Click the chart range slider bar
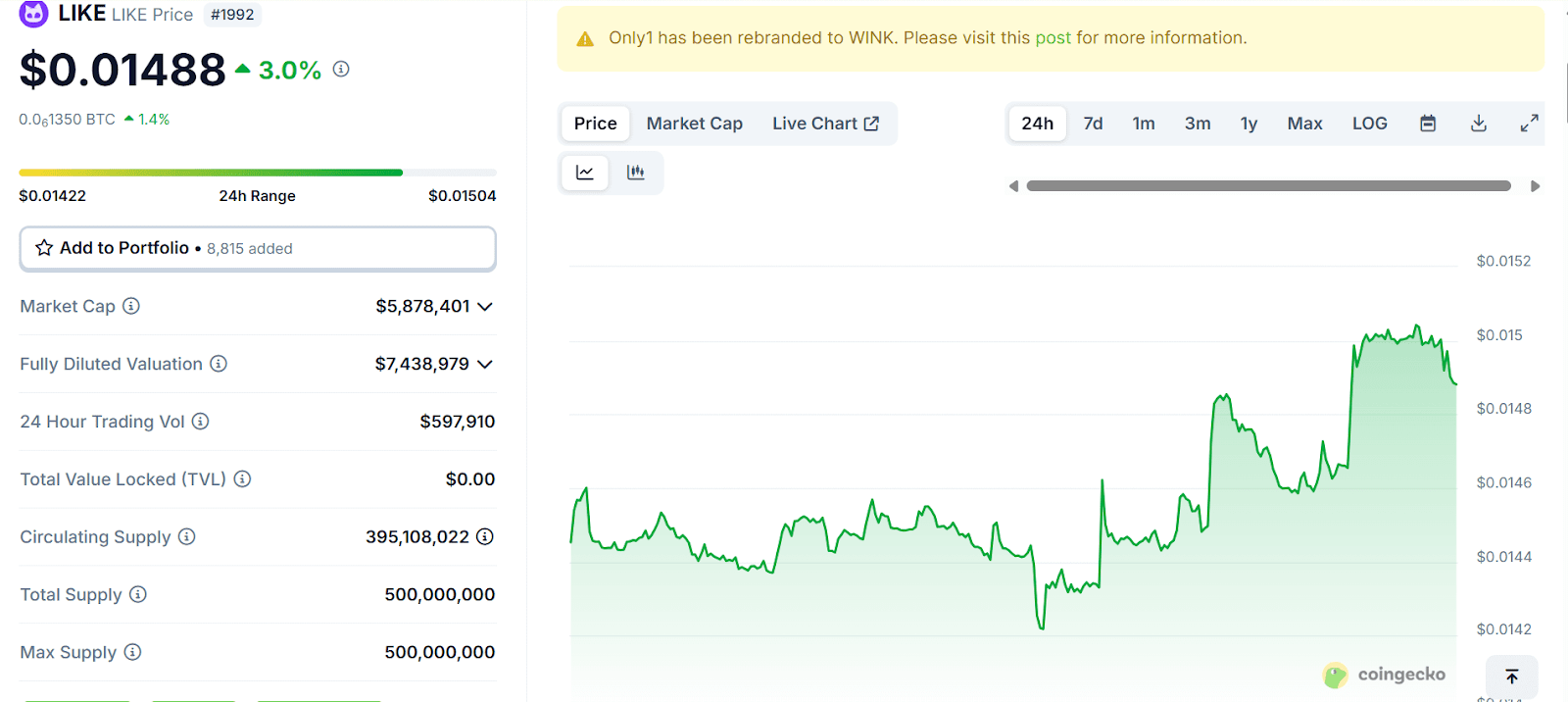 pyautogui.click(x=1268, y=186)
